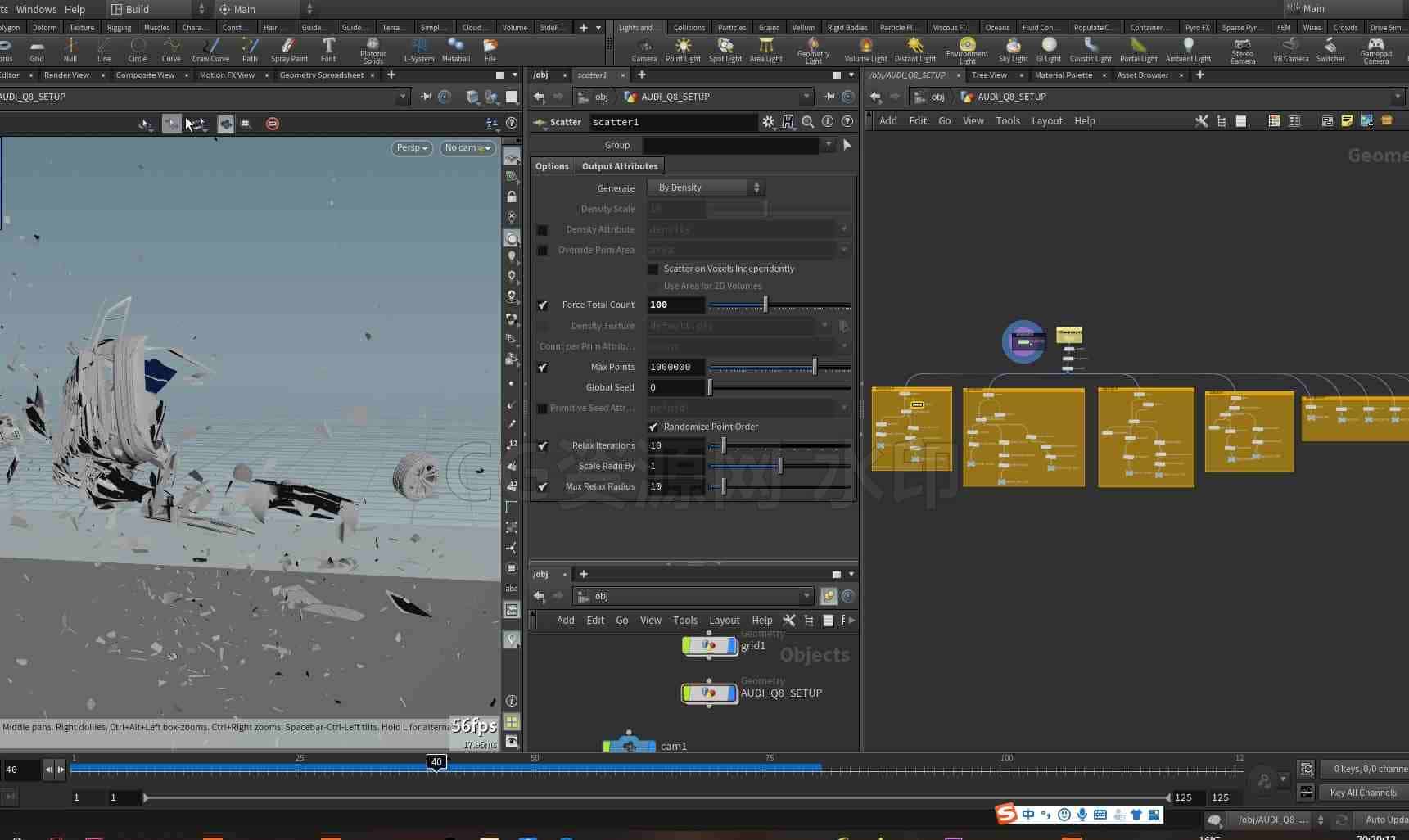Adjust the Scale Radii By slider
The image size is (1409, 840).
pyautogui.click(x=779, y=467)
